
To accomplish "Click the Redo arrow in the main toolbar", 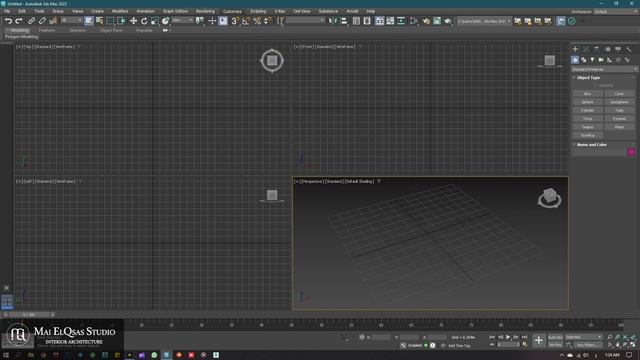I will 19,21.
